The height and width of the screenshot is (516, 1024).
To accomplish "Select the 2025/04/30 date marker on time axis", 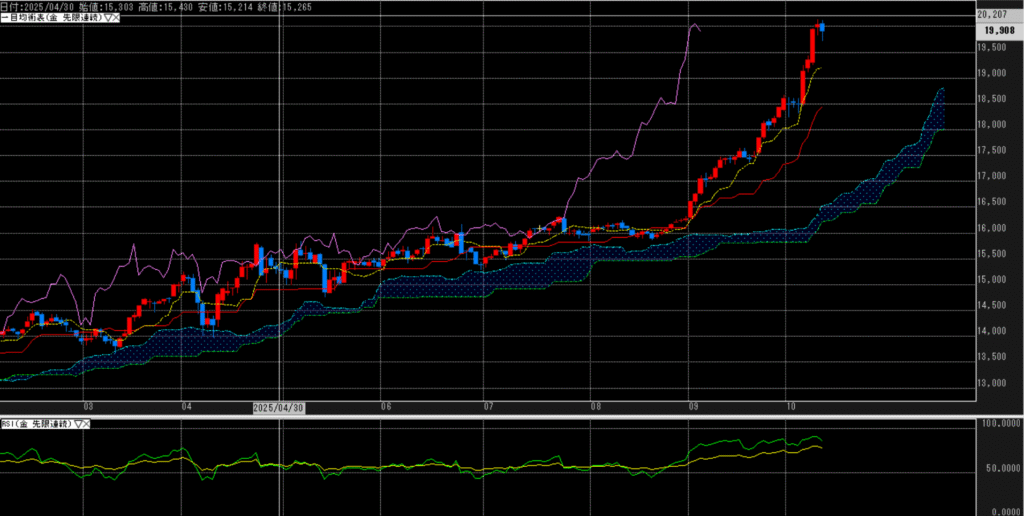I will (277, 408).
